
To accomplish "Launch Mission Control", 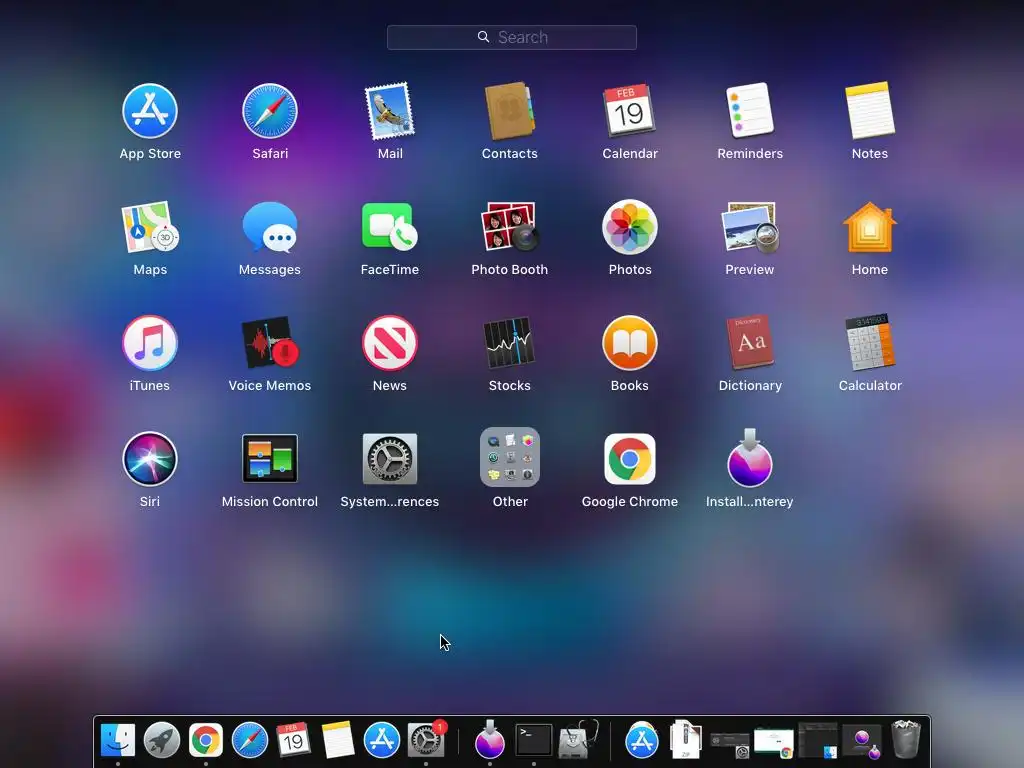I will tap(270, 459).
